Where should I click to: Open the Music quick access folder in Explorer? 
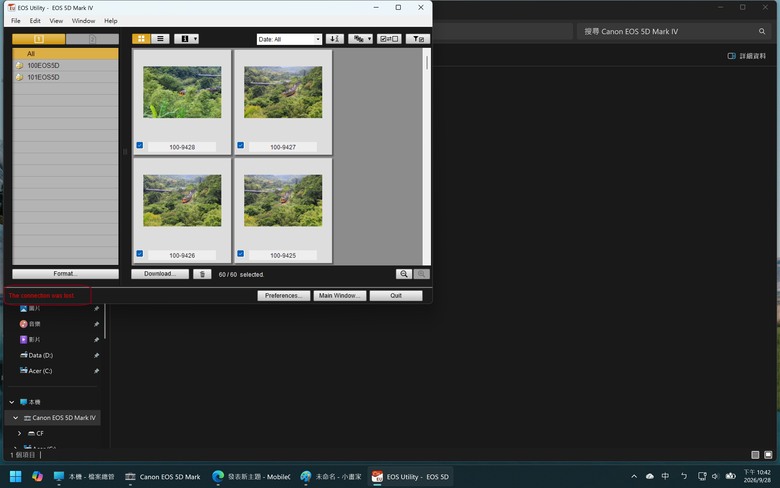[30, 324]
